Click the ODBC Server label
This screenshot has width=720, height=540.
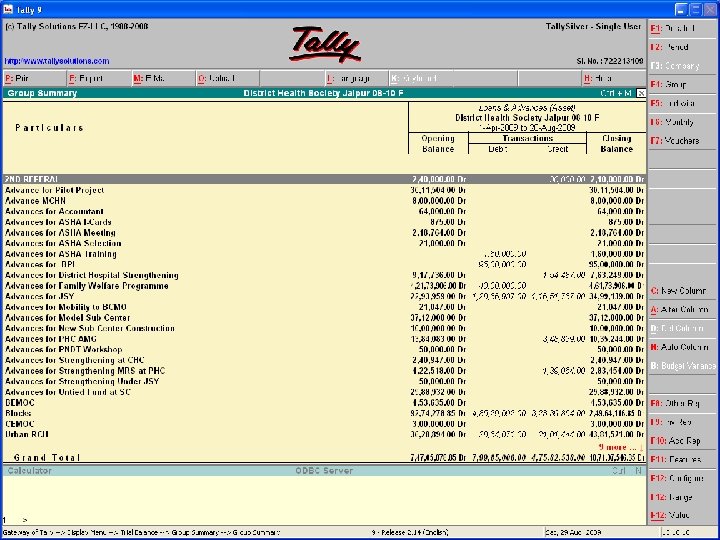point(324,471)
